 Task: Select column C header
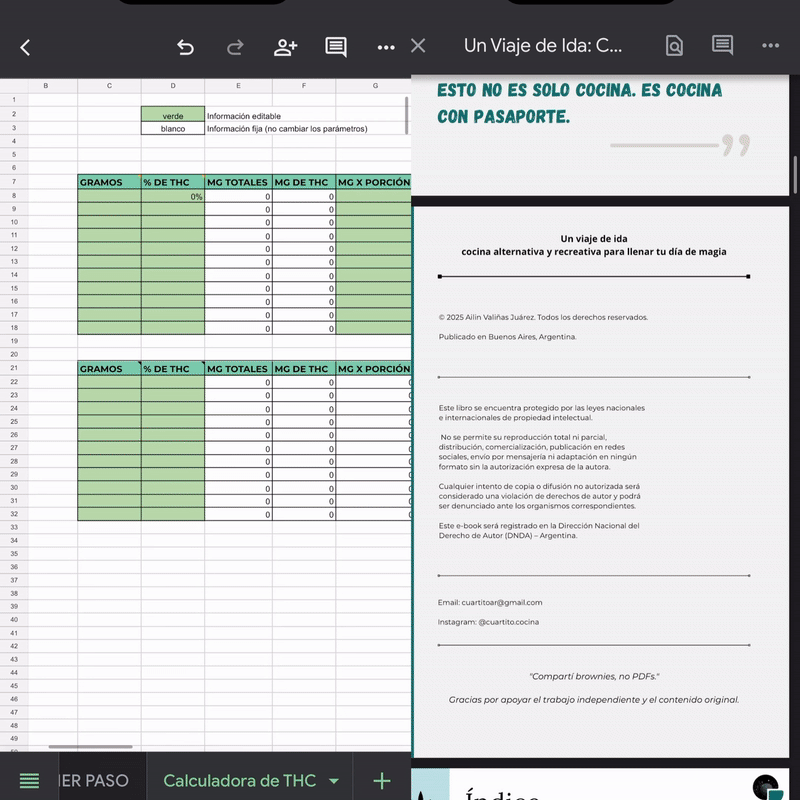[109, 86]
